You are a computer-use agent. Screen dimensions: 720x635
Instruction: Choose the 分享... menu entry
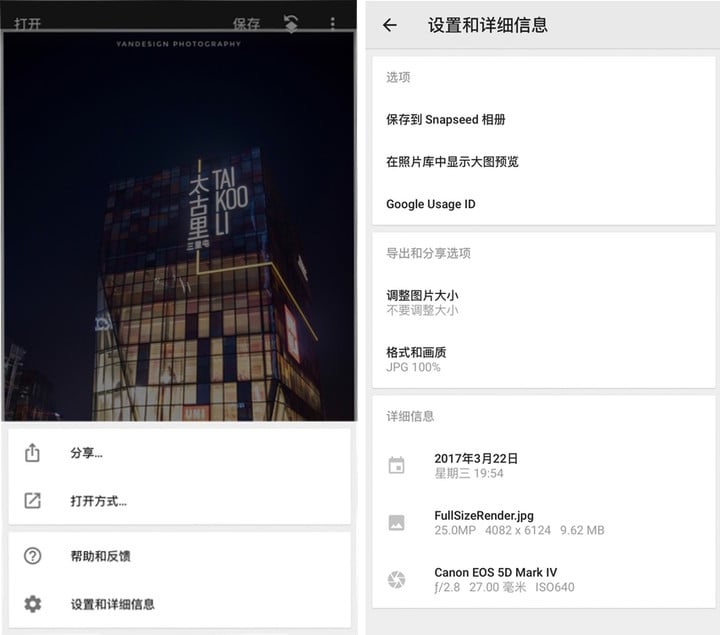tap(180, 453)
